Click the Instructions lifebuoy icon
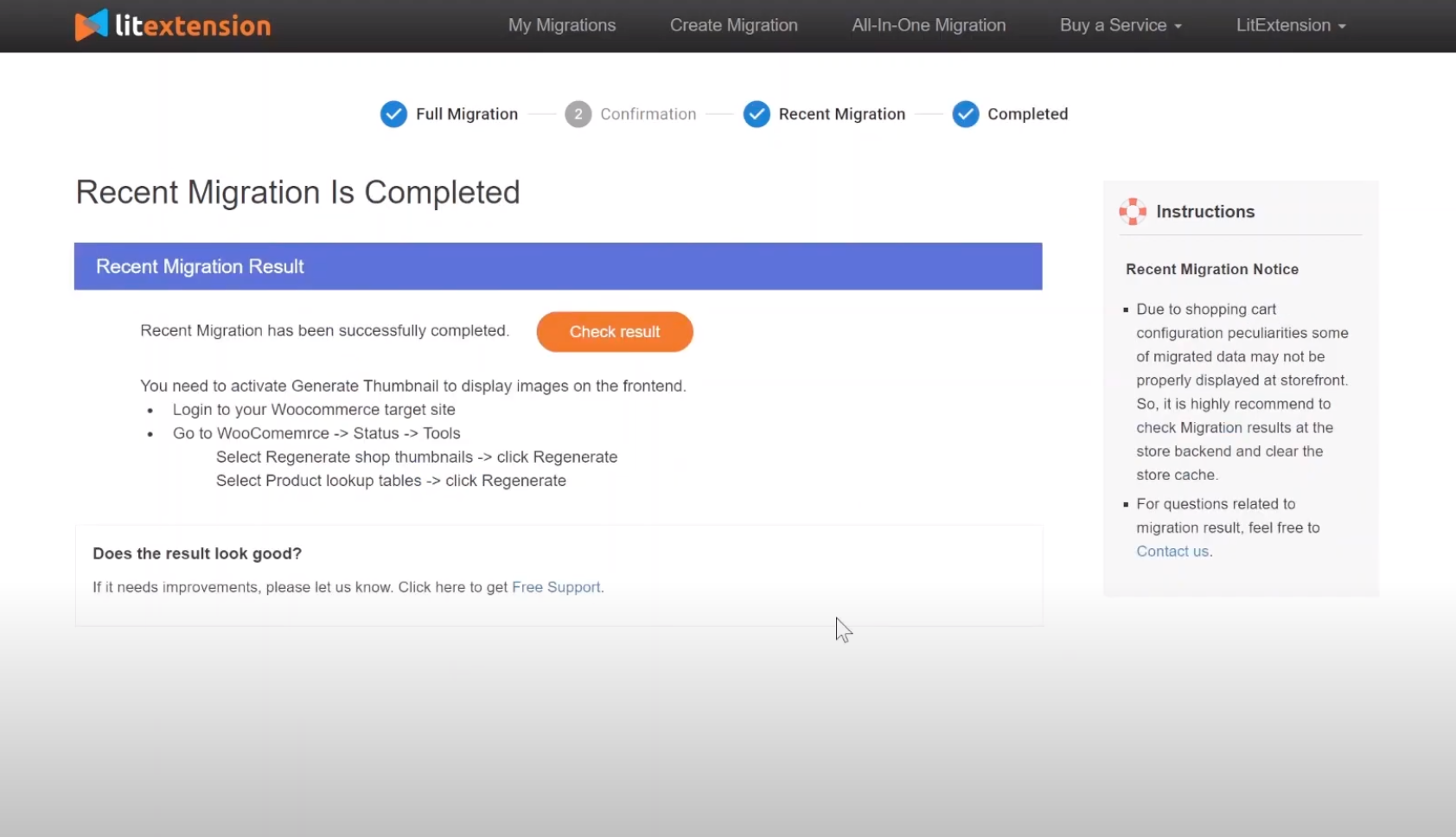1456x837 pixels. point(1133,211)
